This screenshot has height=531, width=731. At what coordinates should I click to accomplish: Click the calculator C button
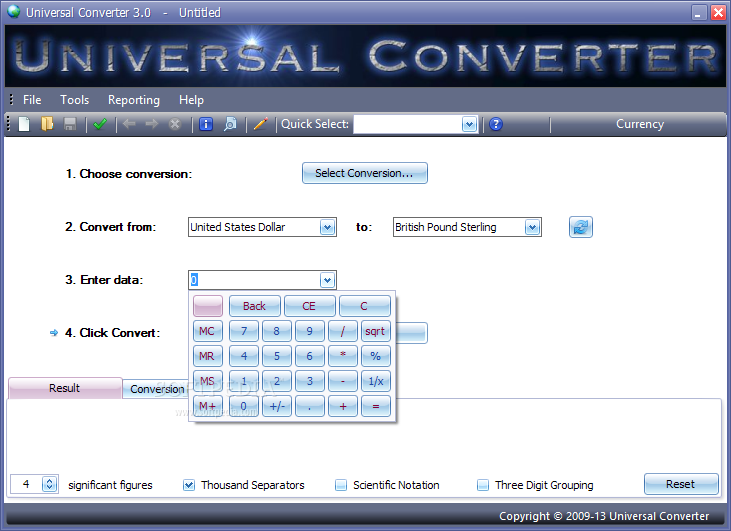coord(364,306)
